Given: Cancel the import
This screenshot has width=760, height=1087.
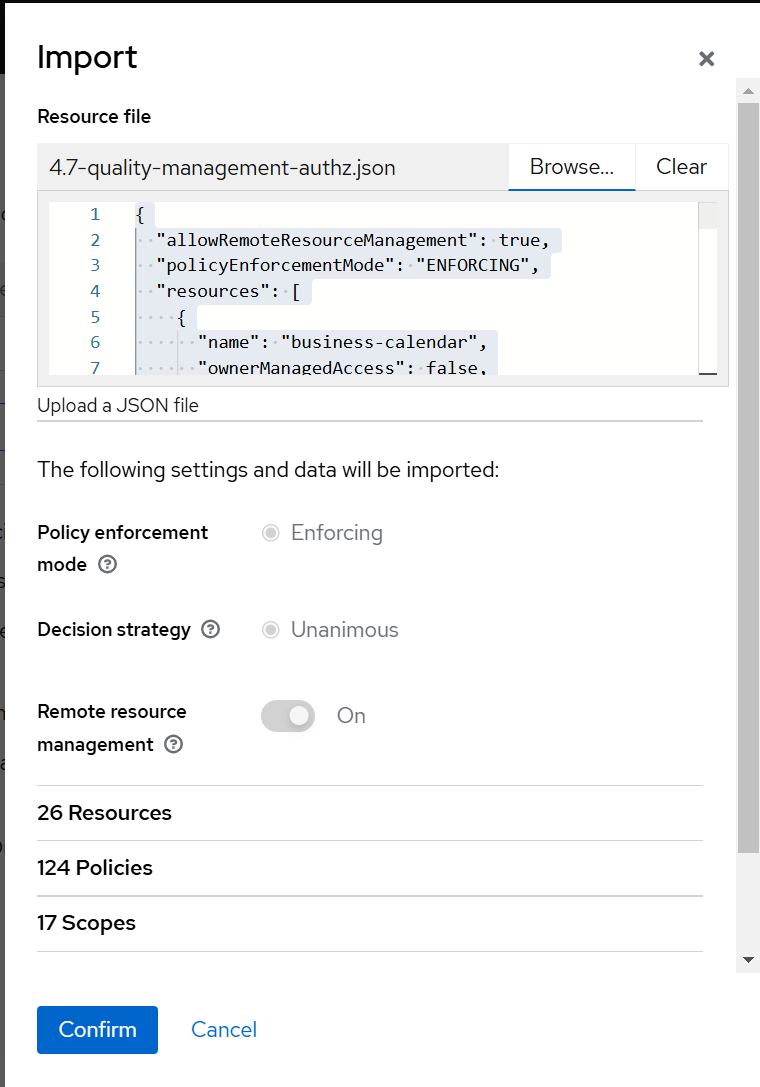Looking at the screenshot, I should coord(224,1030).
